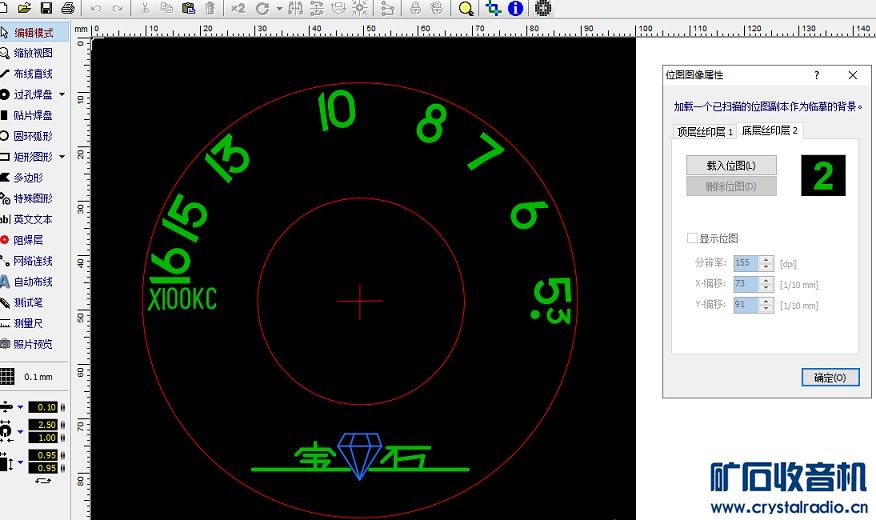Click the ? help button in the dialog title
Image resolution: width=876 pixels, height=520 pixels.
pyautogui.click(x=816, y=75)
